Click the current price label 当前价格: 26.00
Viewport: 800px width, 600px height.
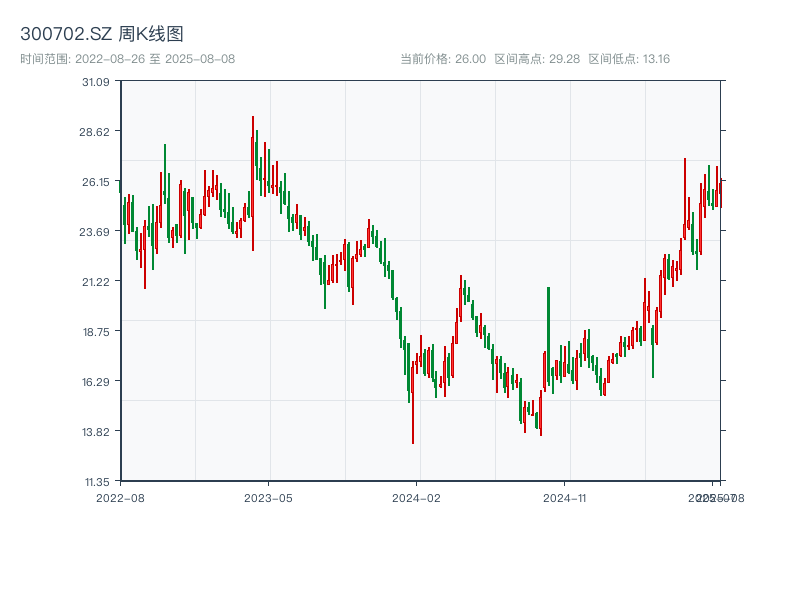[443, 59]
